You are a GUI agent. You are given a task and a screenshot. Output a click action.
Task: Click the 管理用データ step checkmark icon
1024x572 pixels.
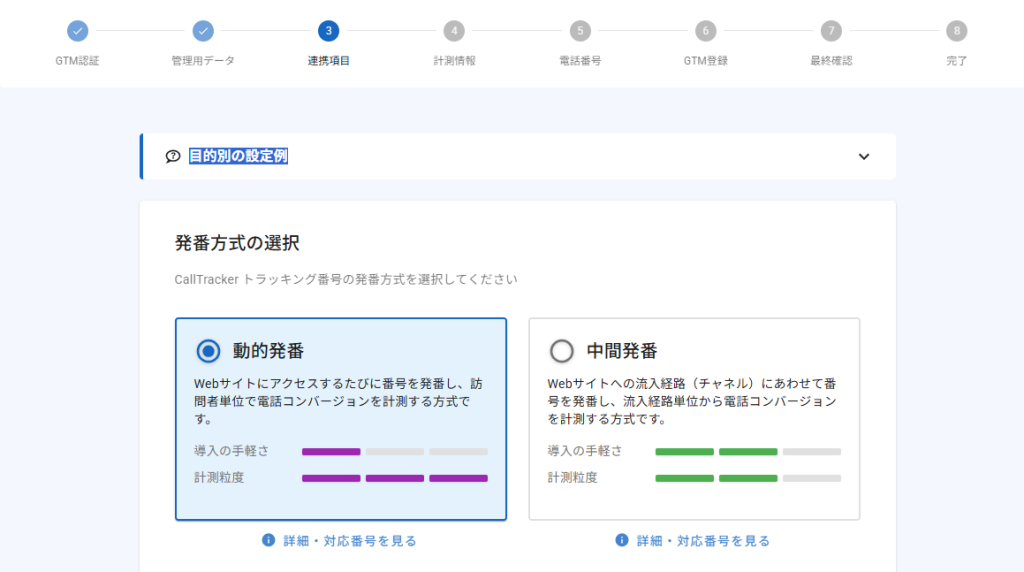click(x=203, y=31)
